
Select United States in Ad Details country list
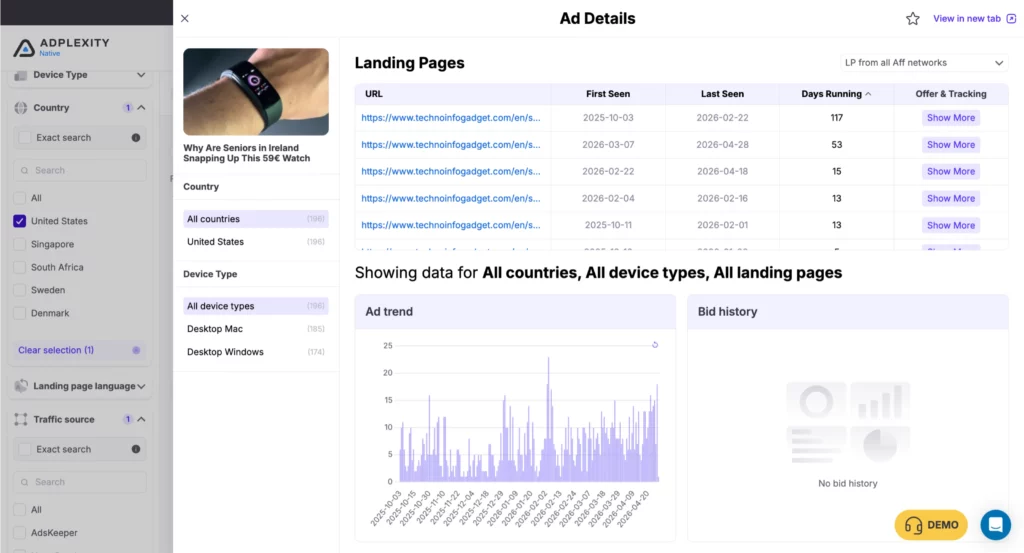[x=255, y=242]
